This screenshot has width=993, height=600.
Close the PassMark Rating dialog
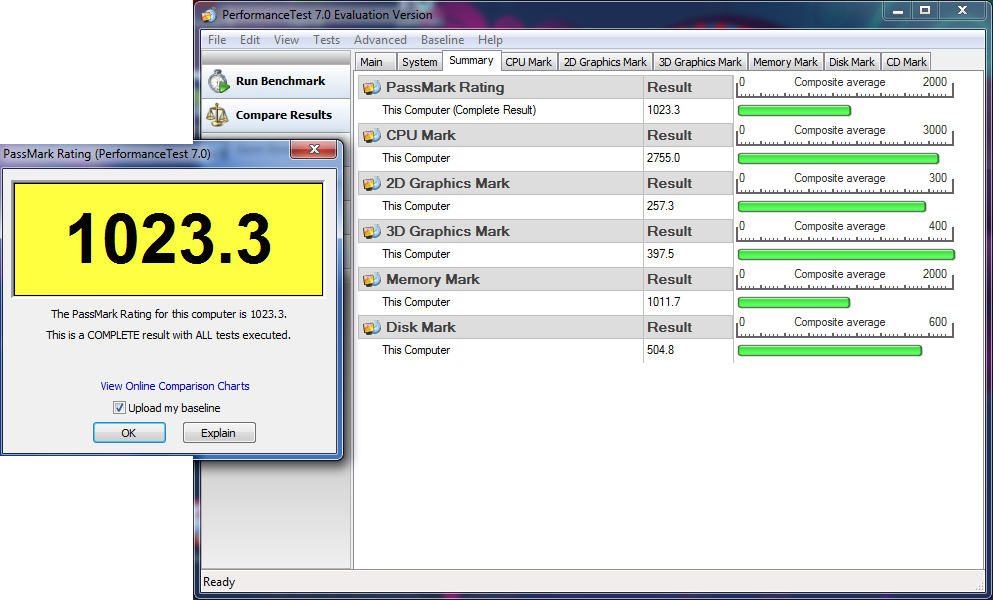313,150
